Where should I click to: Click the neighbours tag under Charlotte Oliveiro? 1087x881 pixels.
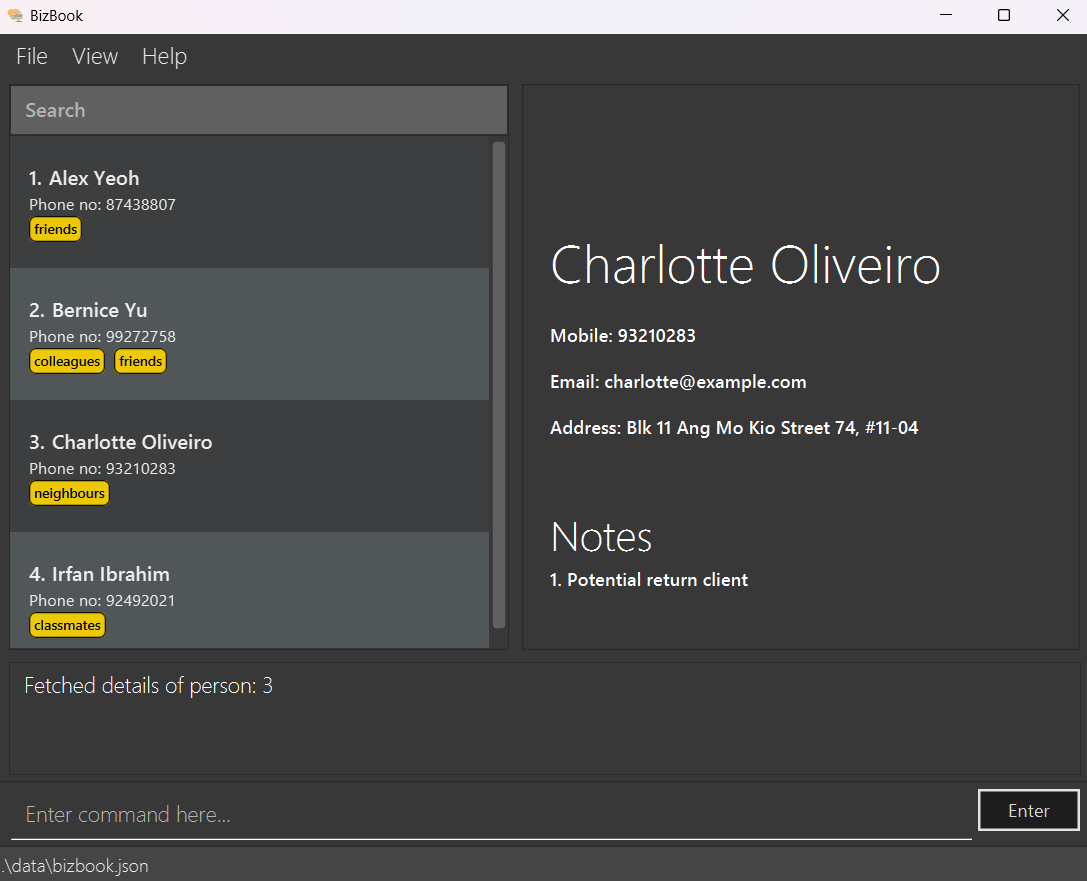point(69,493)
